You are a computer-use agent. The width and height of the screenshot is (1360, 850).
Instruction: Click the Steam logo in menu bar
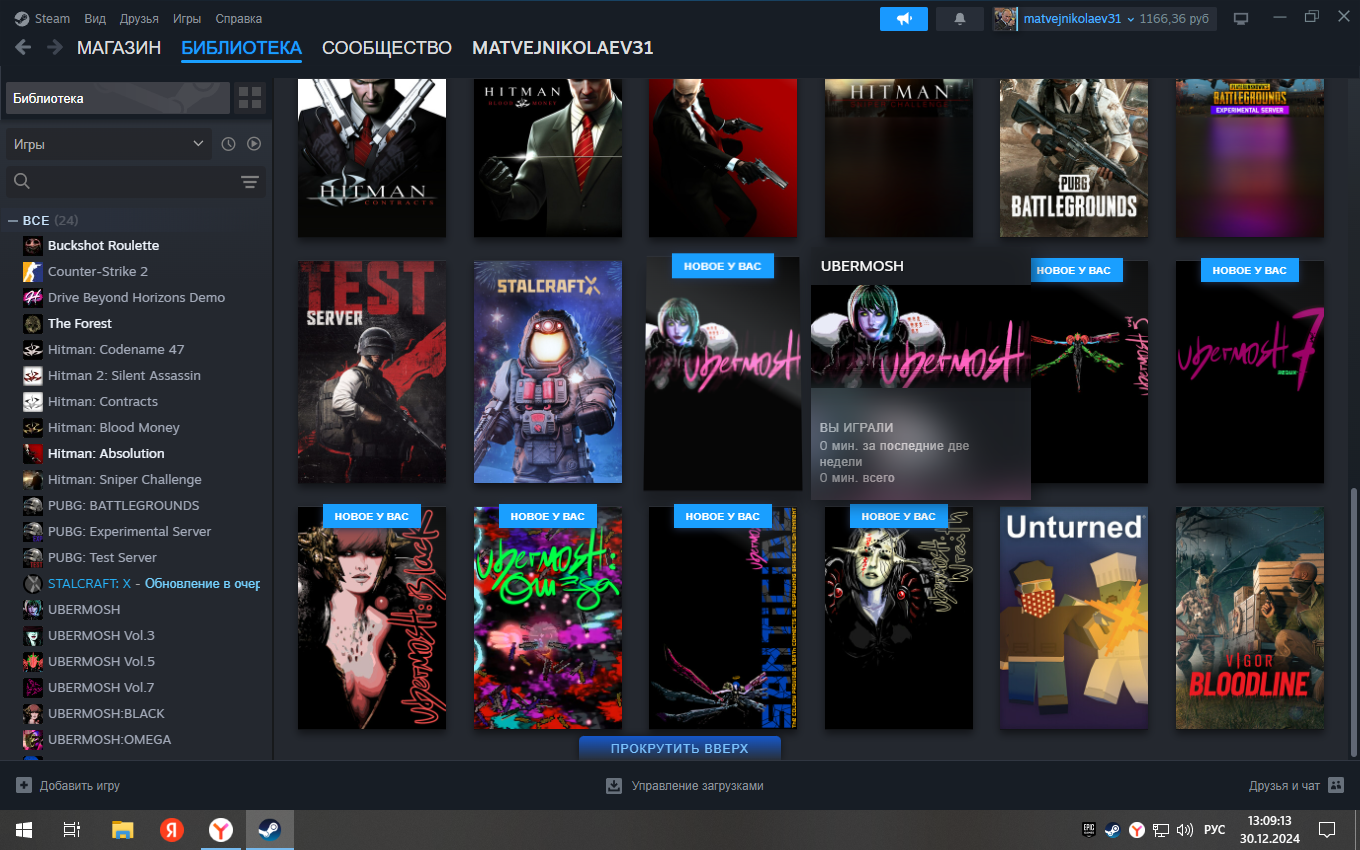(22, 18)
